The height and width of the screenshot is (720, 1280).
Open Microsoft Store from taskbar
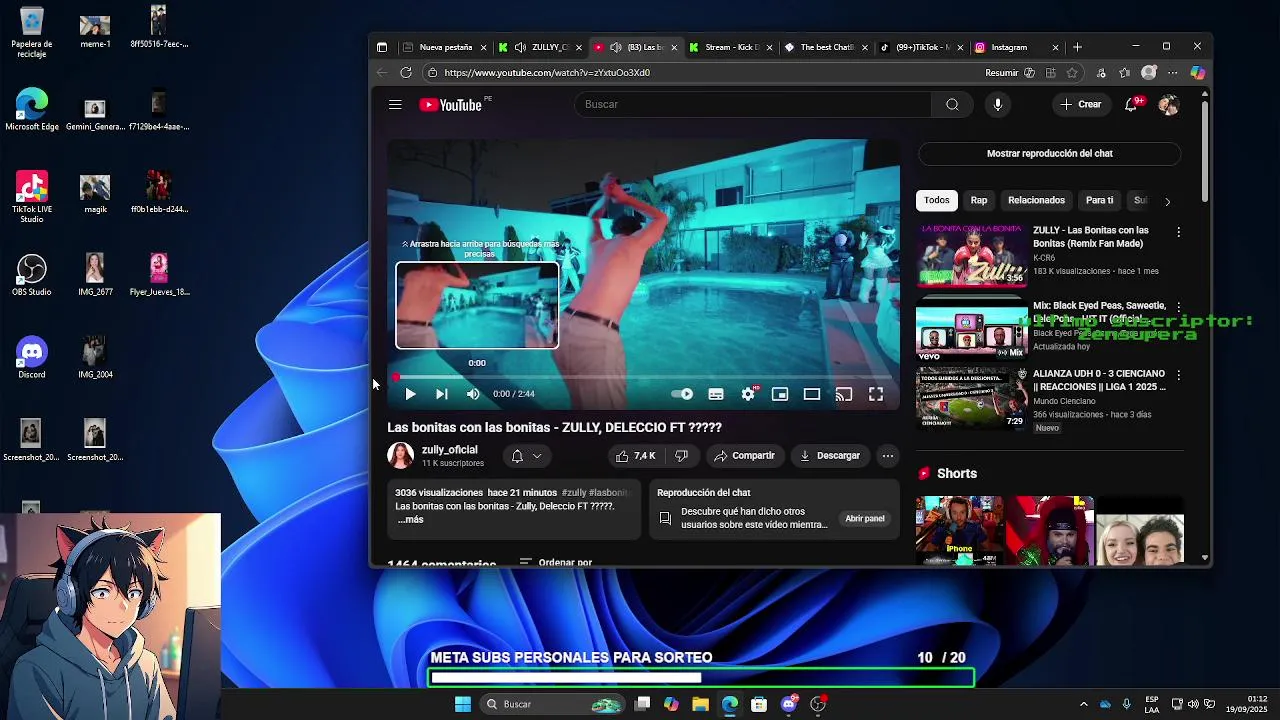pos(759,704)
